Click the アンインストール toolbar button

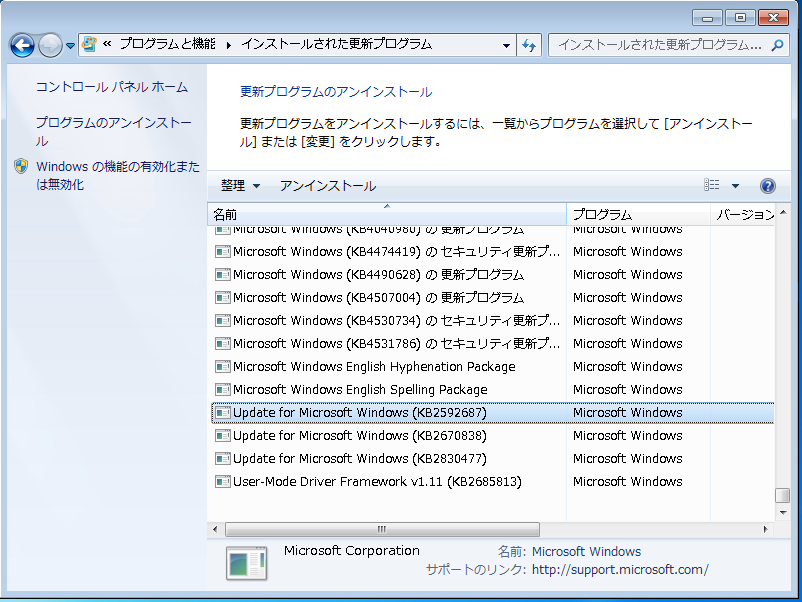click(328, 185)
